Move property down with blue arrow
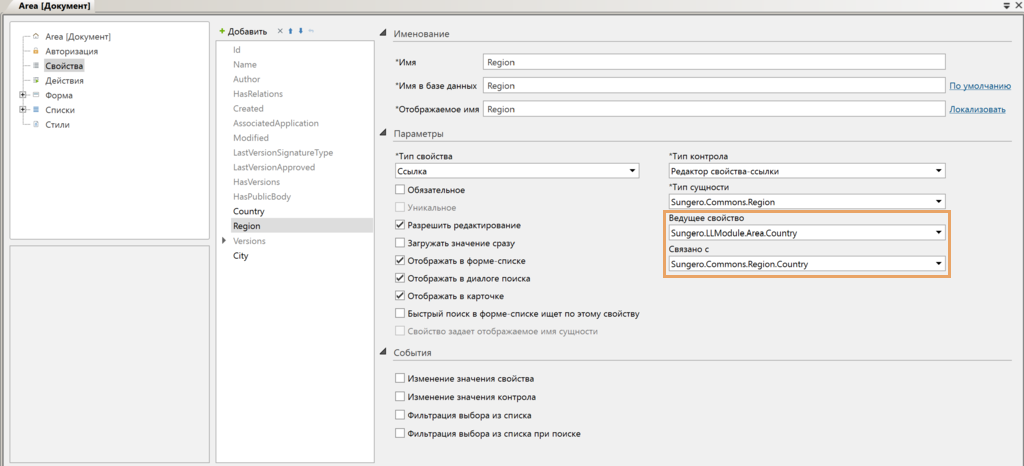The width and height of the screenshot is (1024, 466). tap(300, 31)
